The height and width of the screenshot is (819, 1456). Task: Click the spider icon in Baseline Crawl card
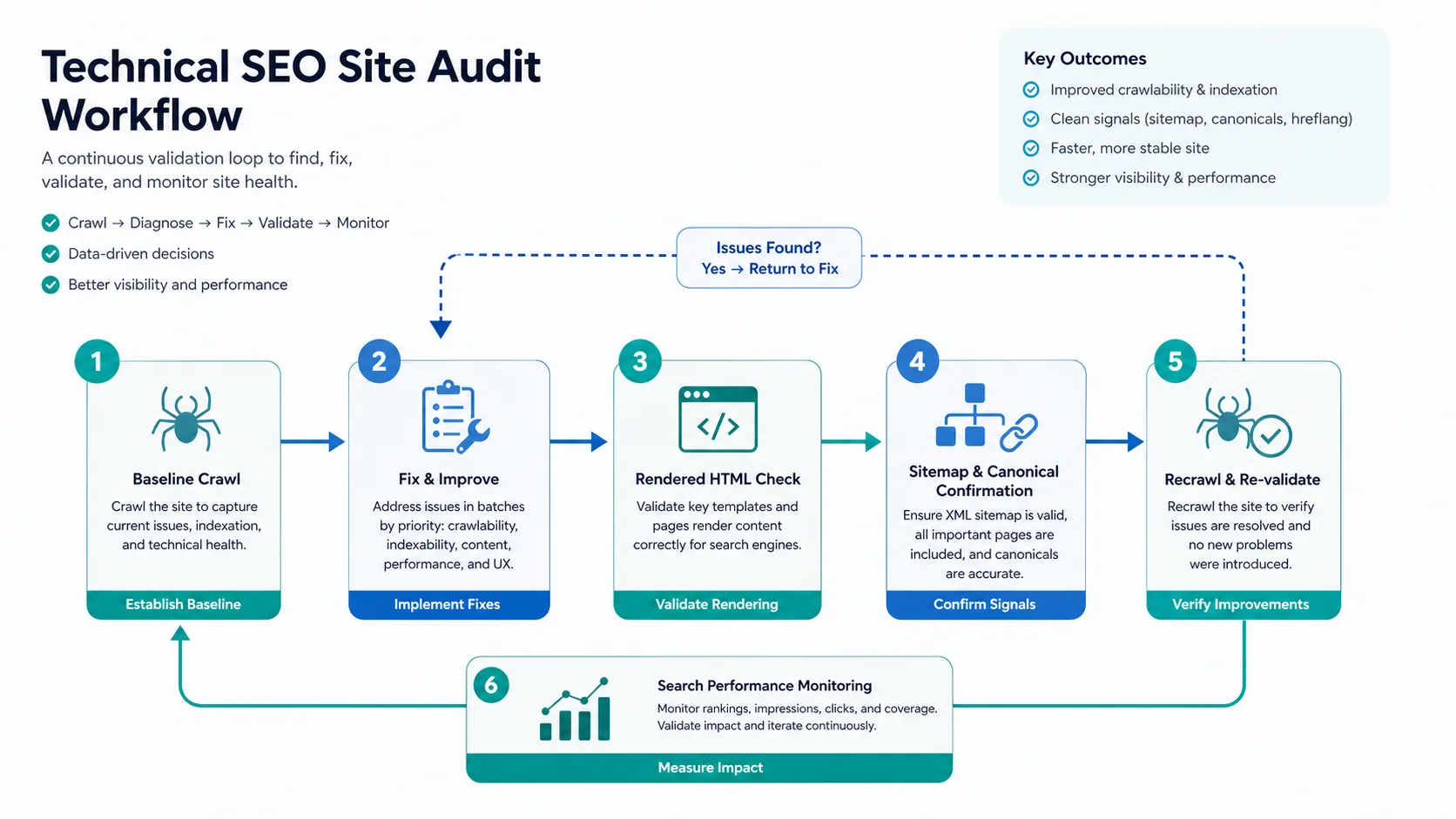pyautogui.click(x=185, y=419)
